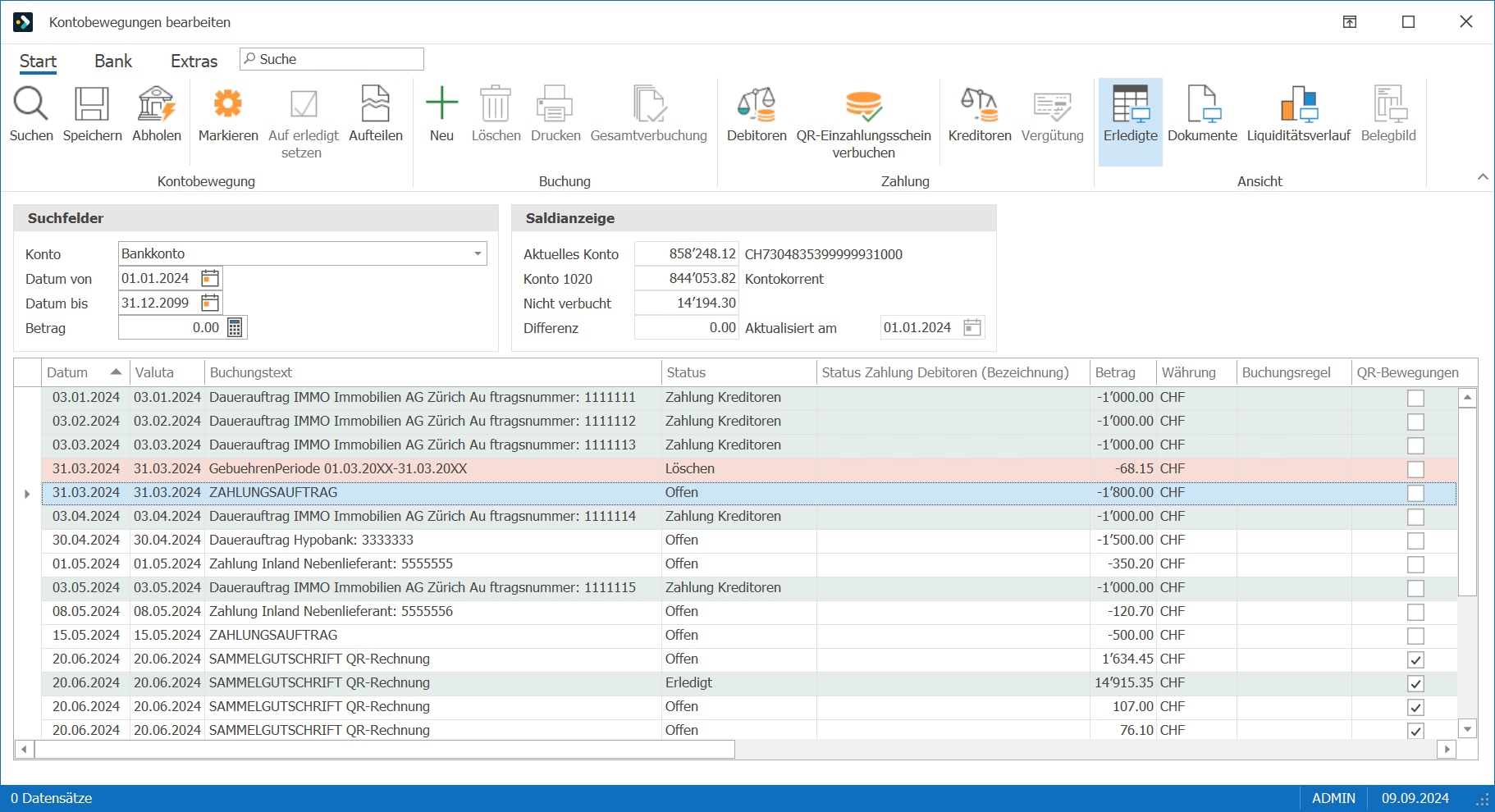Screen dimensions: 1495x812
Task: Uncheck QR-Bewegungen box for 14'915.35 row
Action: click(1415, 683)
